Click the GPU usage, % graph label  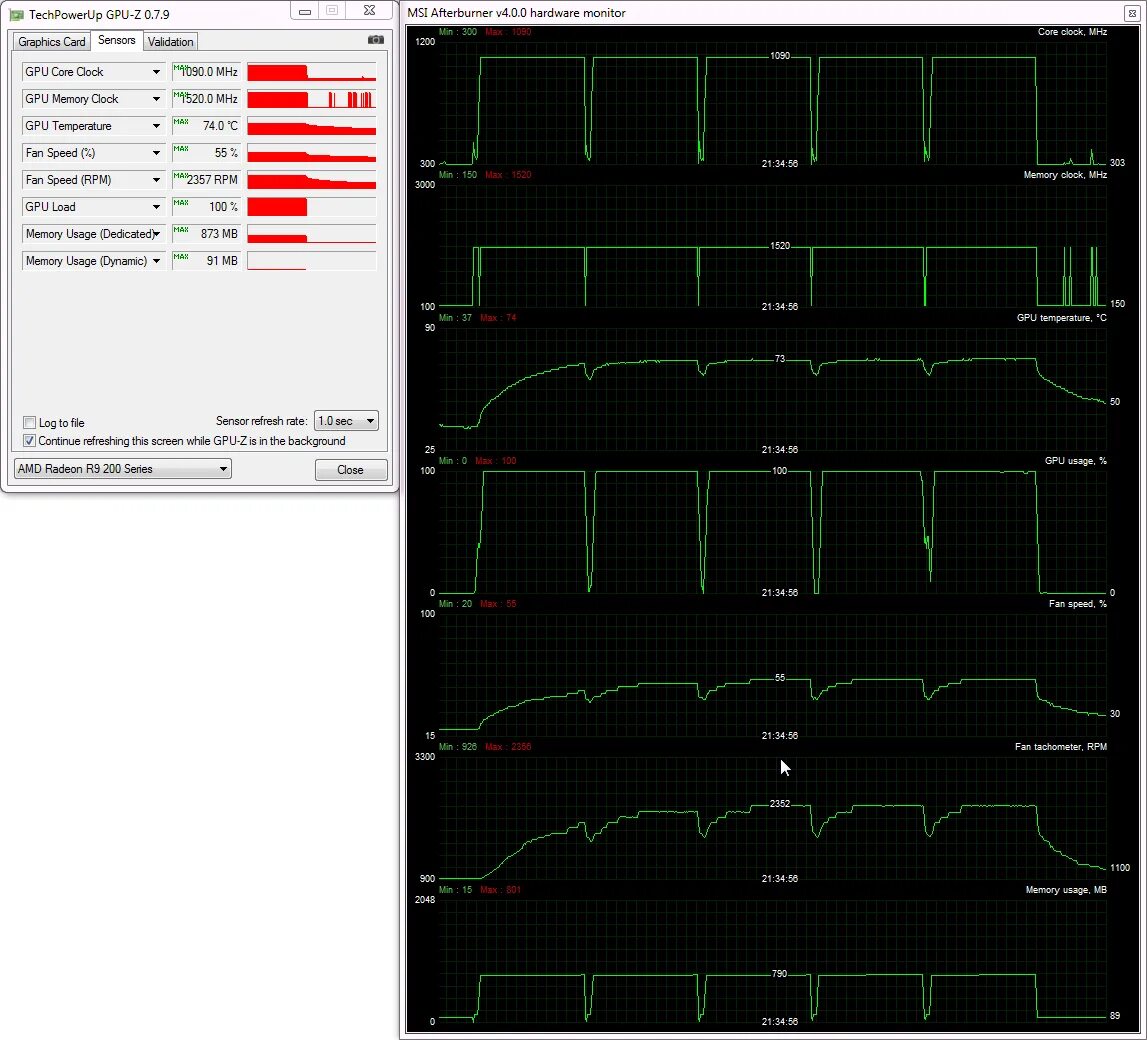(1075, 461)
